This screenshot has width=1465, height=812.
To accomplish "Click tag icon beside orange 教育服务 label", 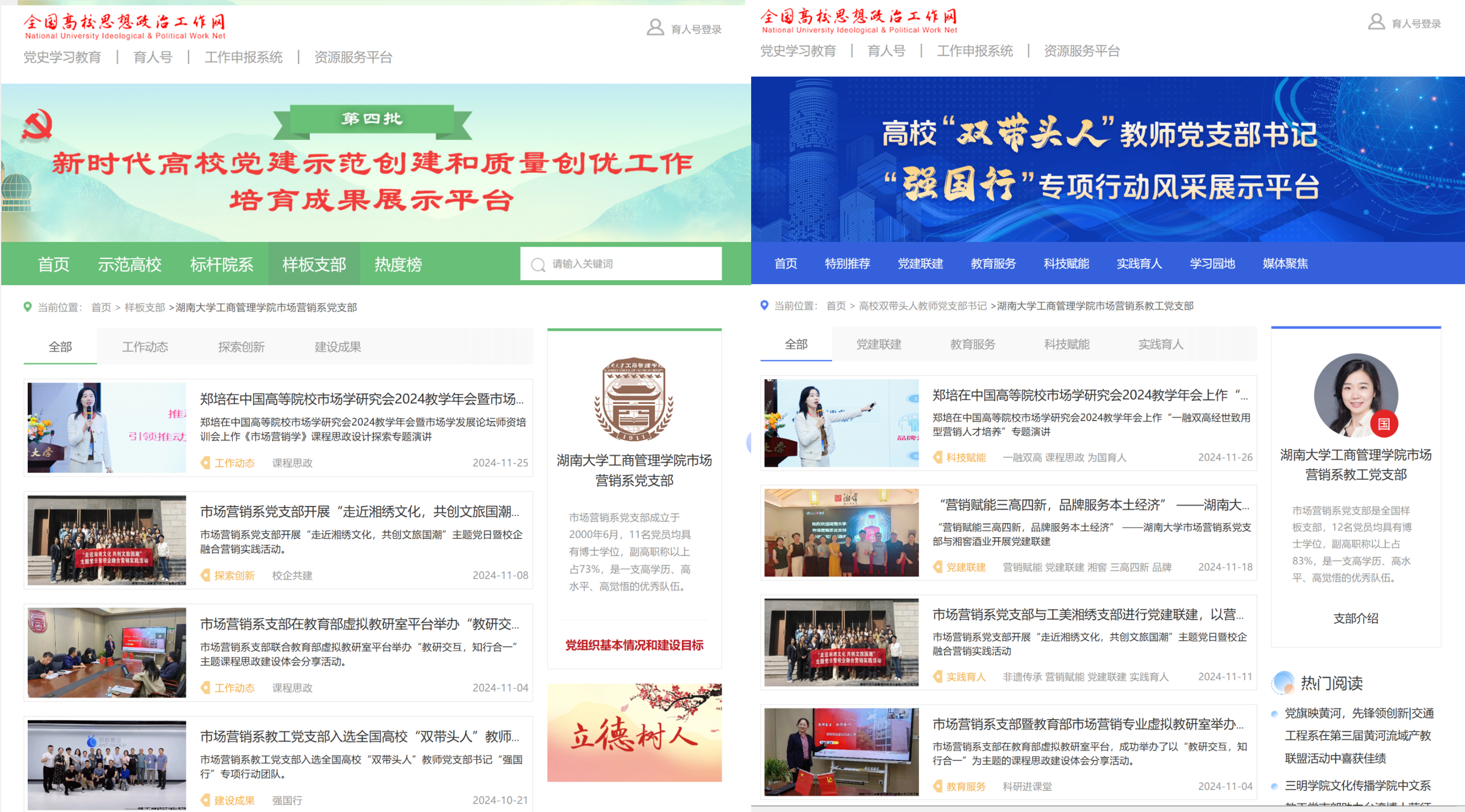I will 938,786.
